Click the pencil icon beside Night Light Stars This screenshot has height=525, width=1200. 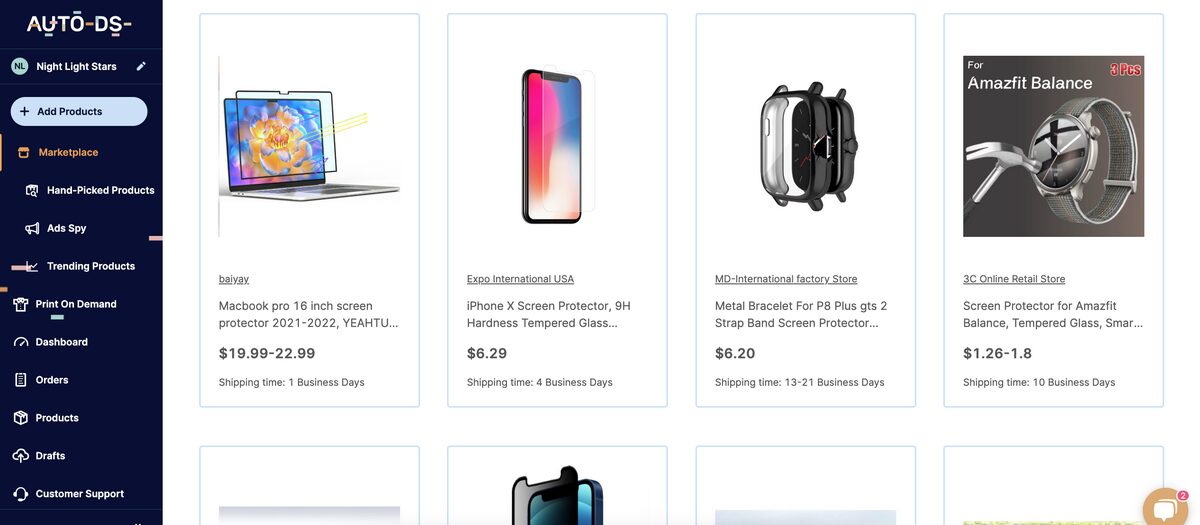click(x=141, y=66)
